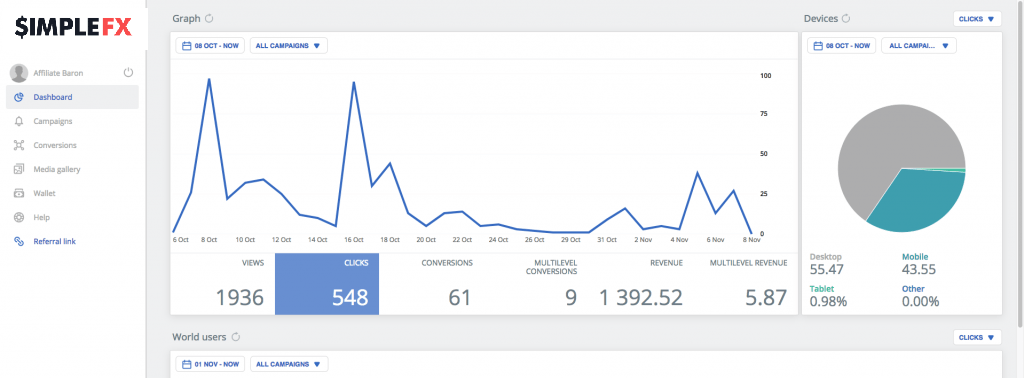Refresh the Graph panel
Image resolution: width=1024 pixels, height=378 pixels.
point(209,18)
